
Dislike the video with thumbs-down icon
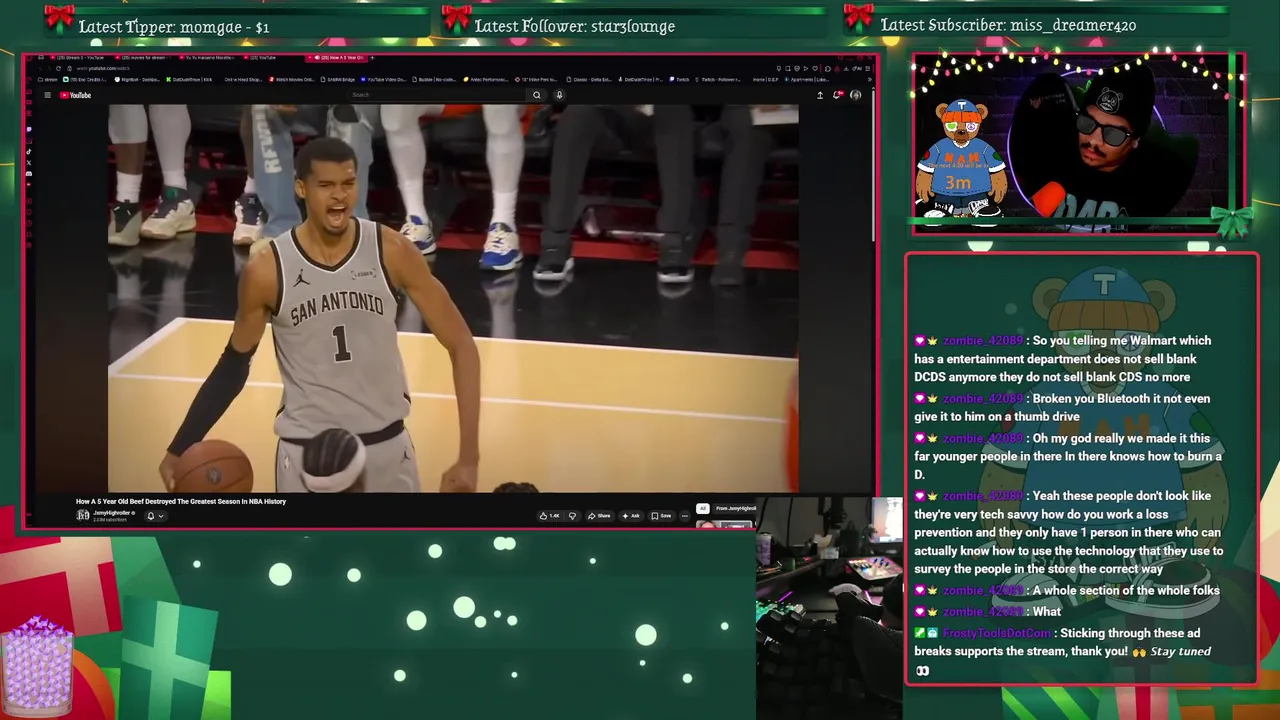(x=572, y=516)
